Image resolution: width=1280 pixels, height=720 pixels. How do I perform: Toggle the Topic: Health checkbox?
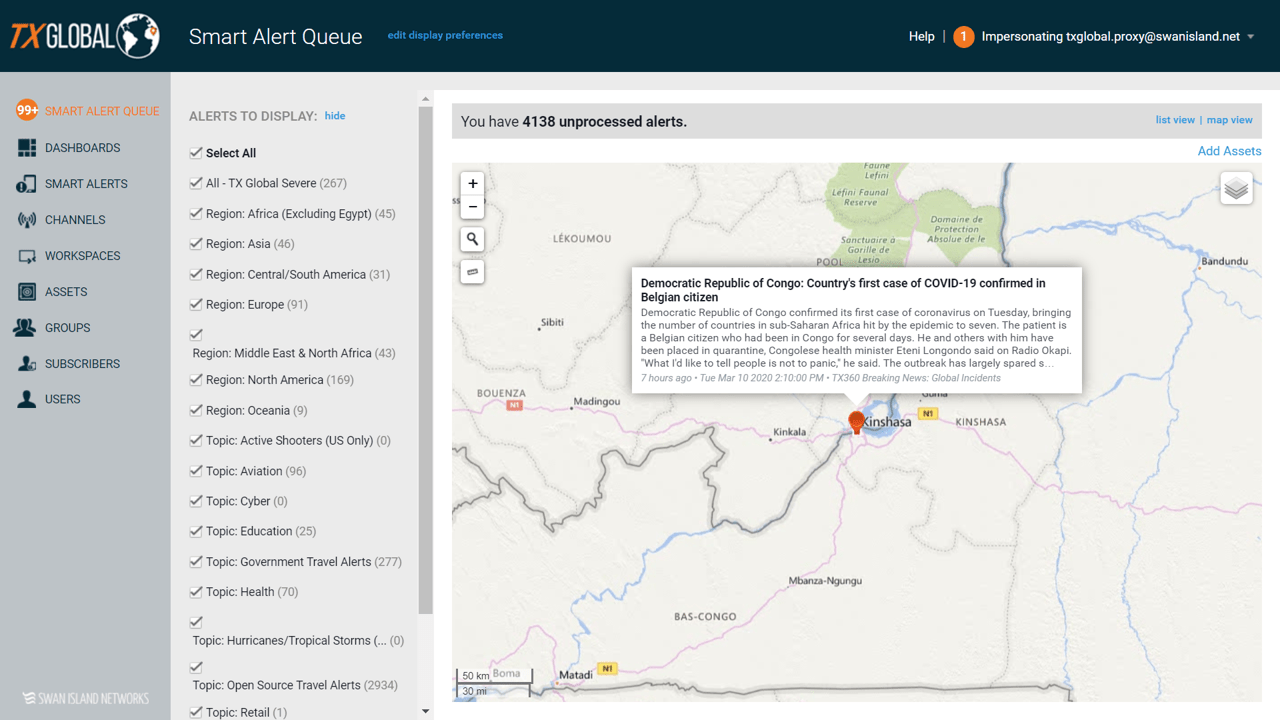point(196,592)
